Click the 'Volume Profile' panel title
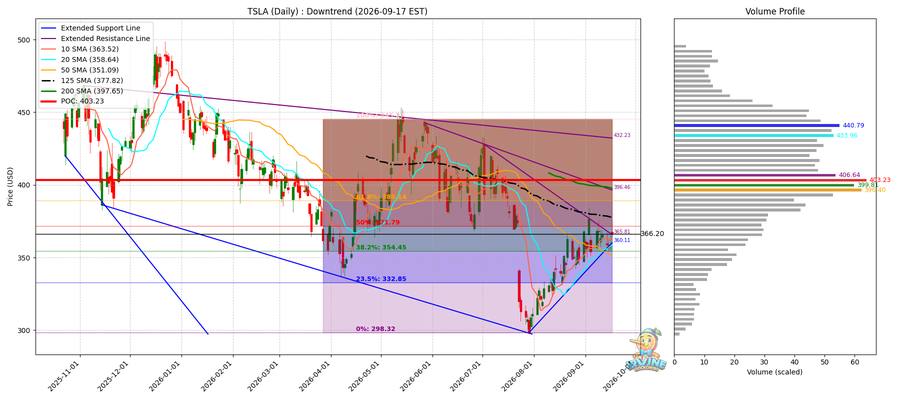Screen dimensions: 900x400 pyautogui.click(x=774, y=11)
